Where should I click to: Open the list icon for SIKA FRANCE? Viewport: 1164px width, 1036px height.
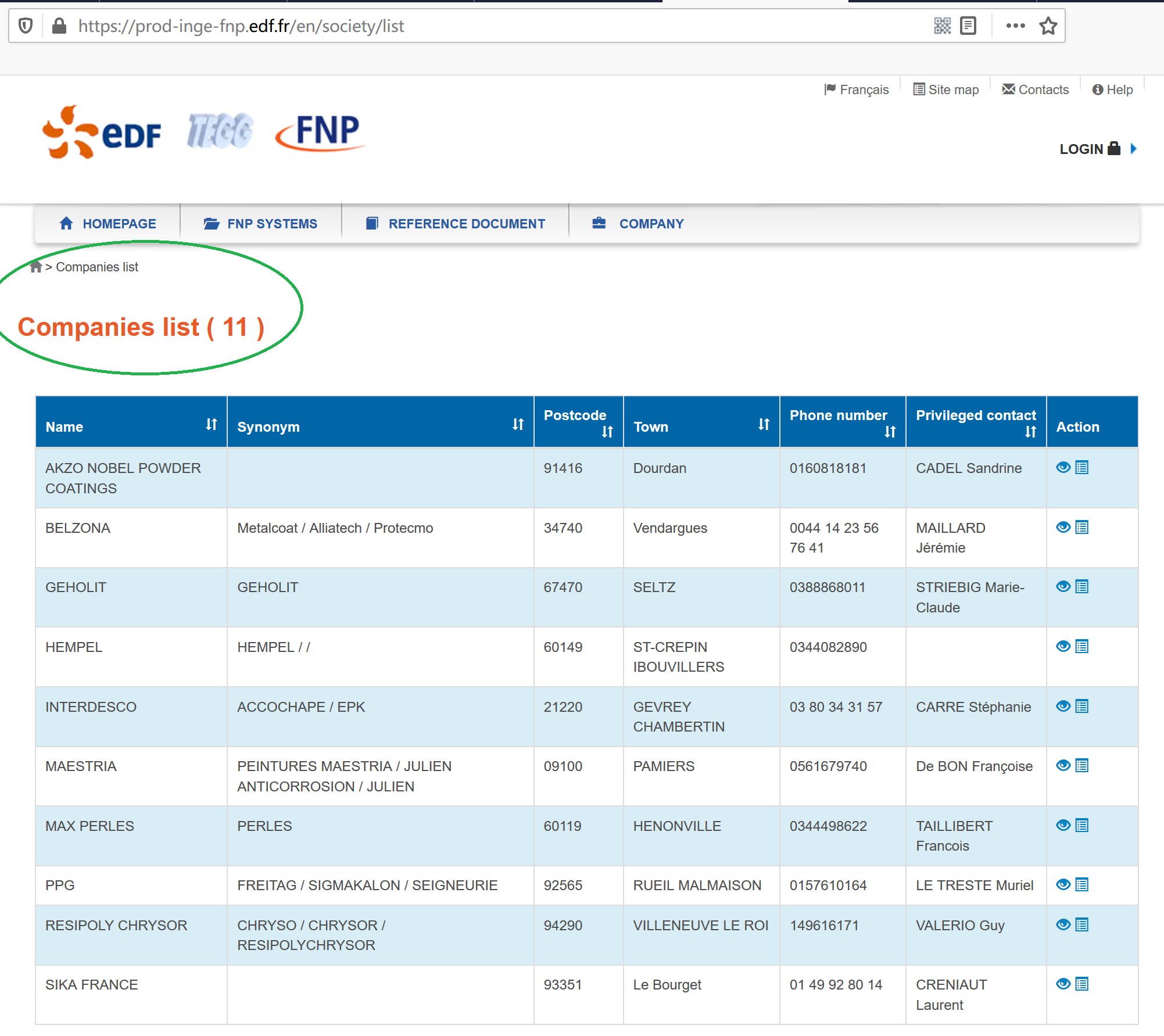click(1081, 984)
